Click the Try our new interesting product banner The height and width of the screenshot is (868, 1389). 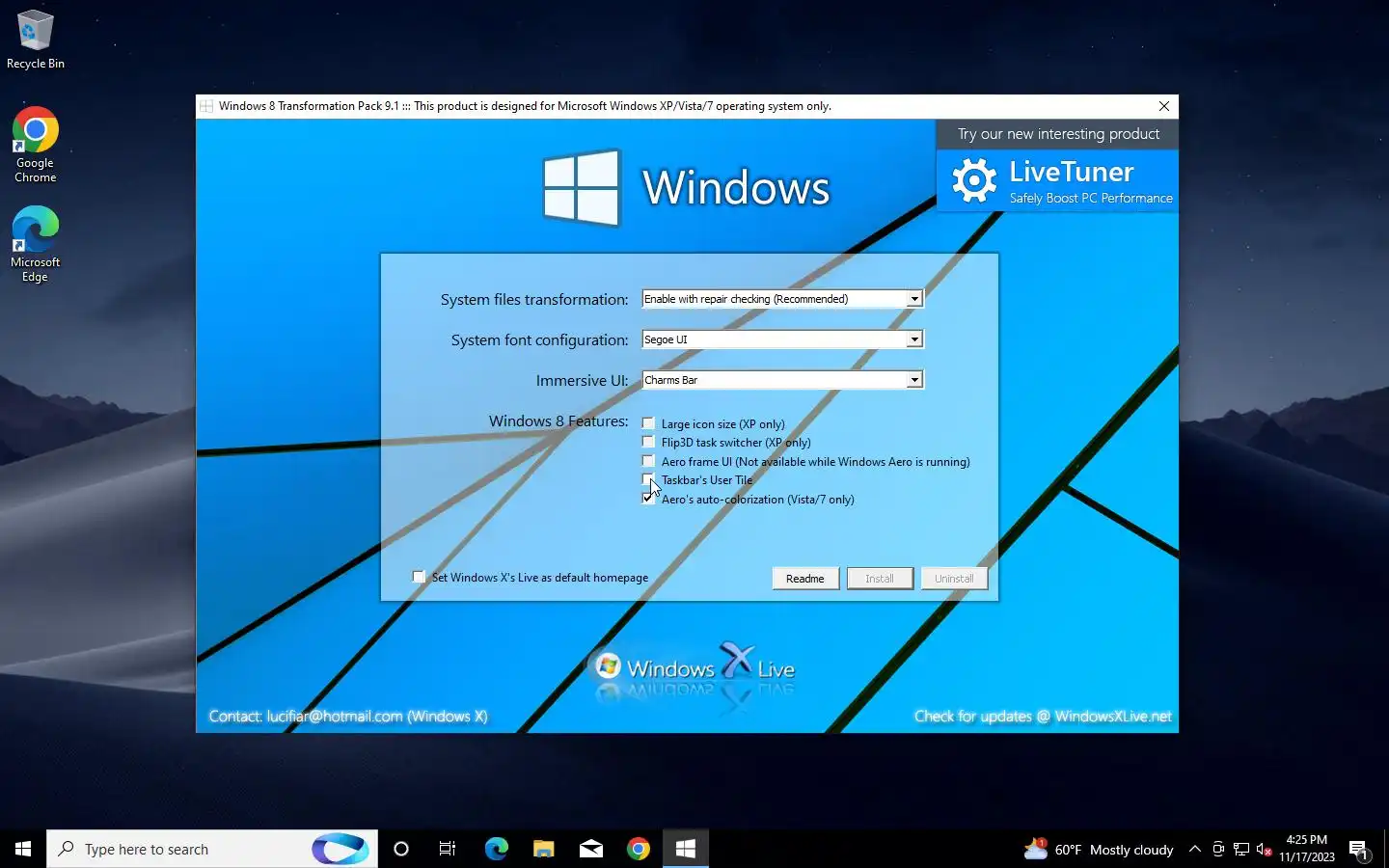(x=1058, y=134)
